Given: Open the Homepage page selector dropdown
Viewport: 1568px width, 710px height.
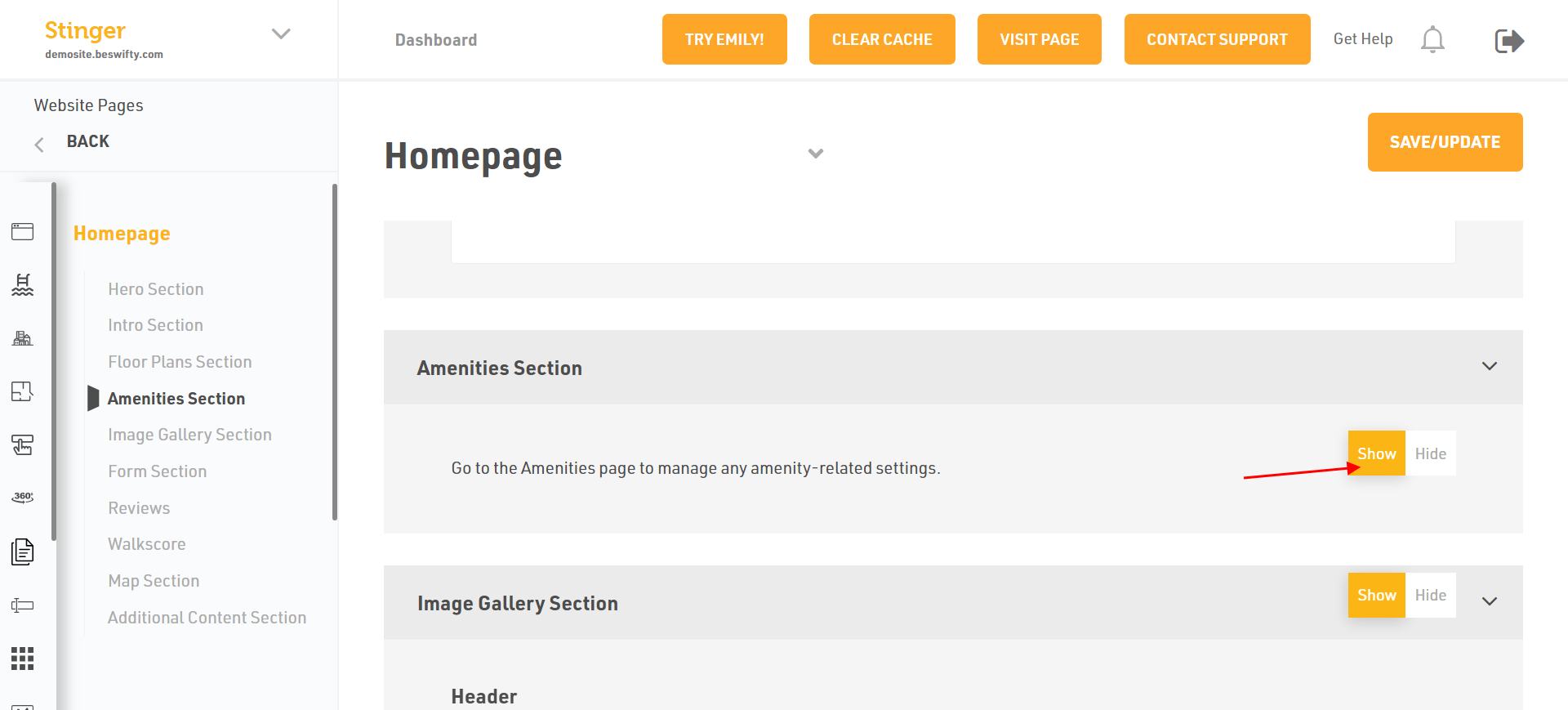Looking at the screenshot, I should click(815, 154).
